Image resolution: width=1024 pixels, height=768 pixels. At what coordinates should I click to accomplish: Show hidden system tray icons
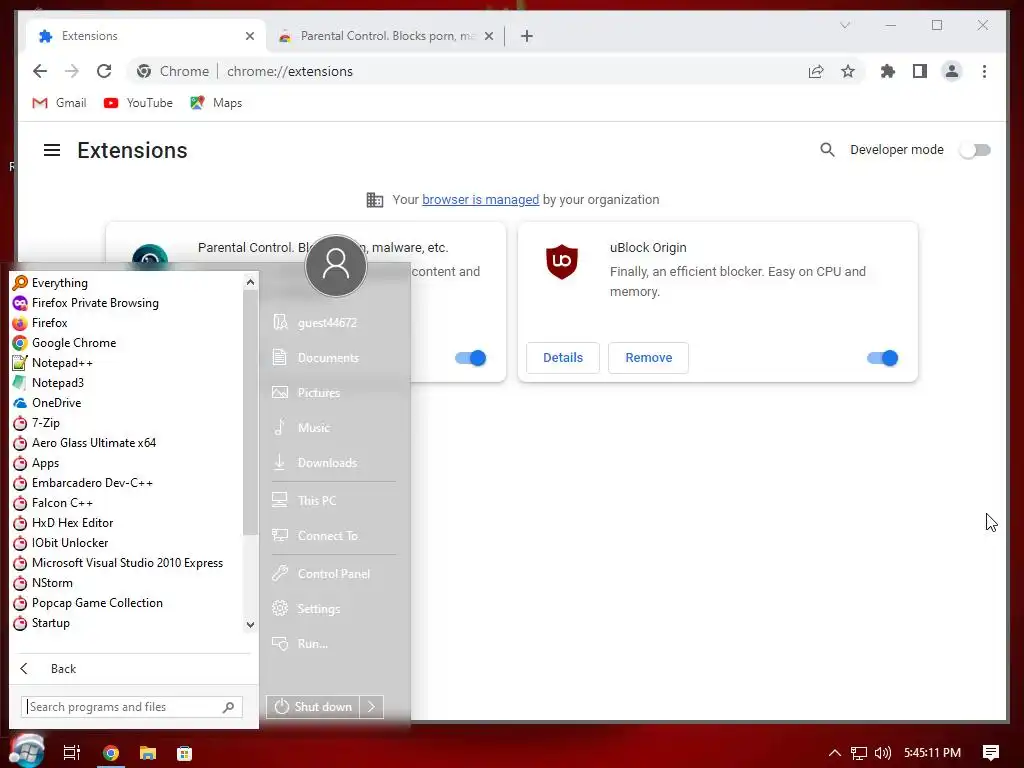pos(835,753)
